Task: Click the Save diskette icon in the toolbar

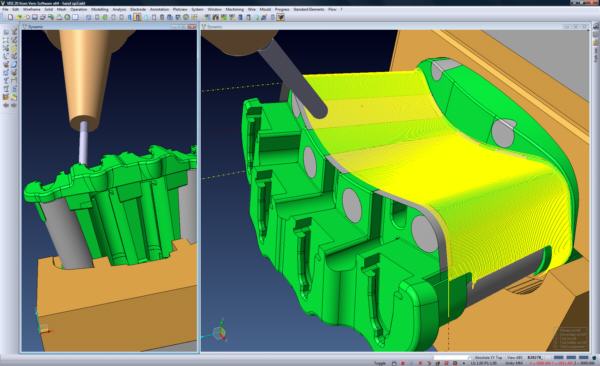Action: pyautogui.click(x=35, y=17)
